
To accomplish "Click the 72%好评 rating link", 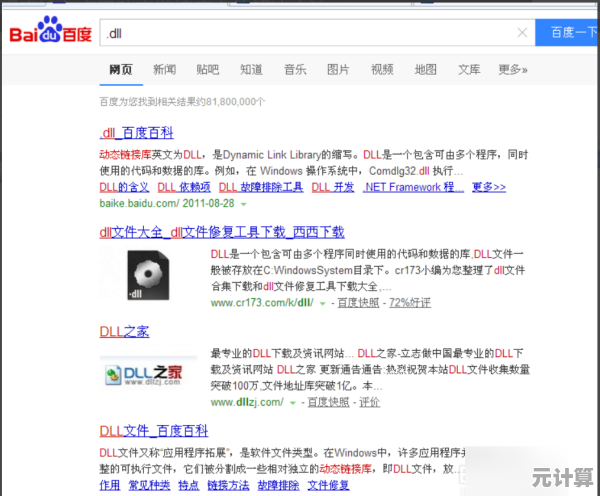I will (x=410, y=303).
